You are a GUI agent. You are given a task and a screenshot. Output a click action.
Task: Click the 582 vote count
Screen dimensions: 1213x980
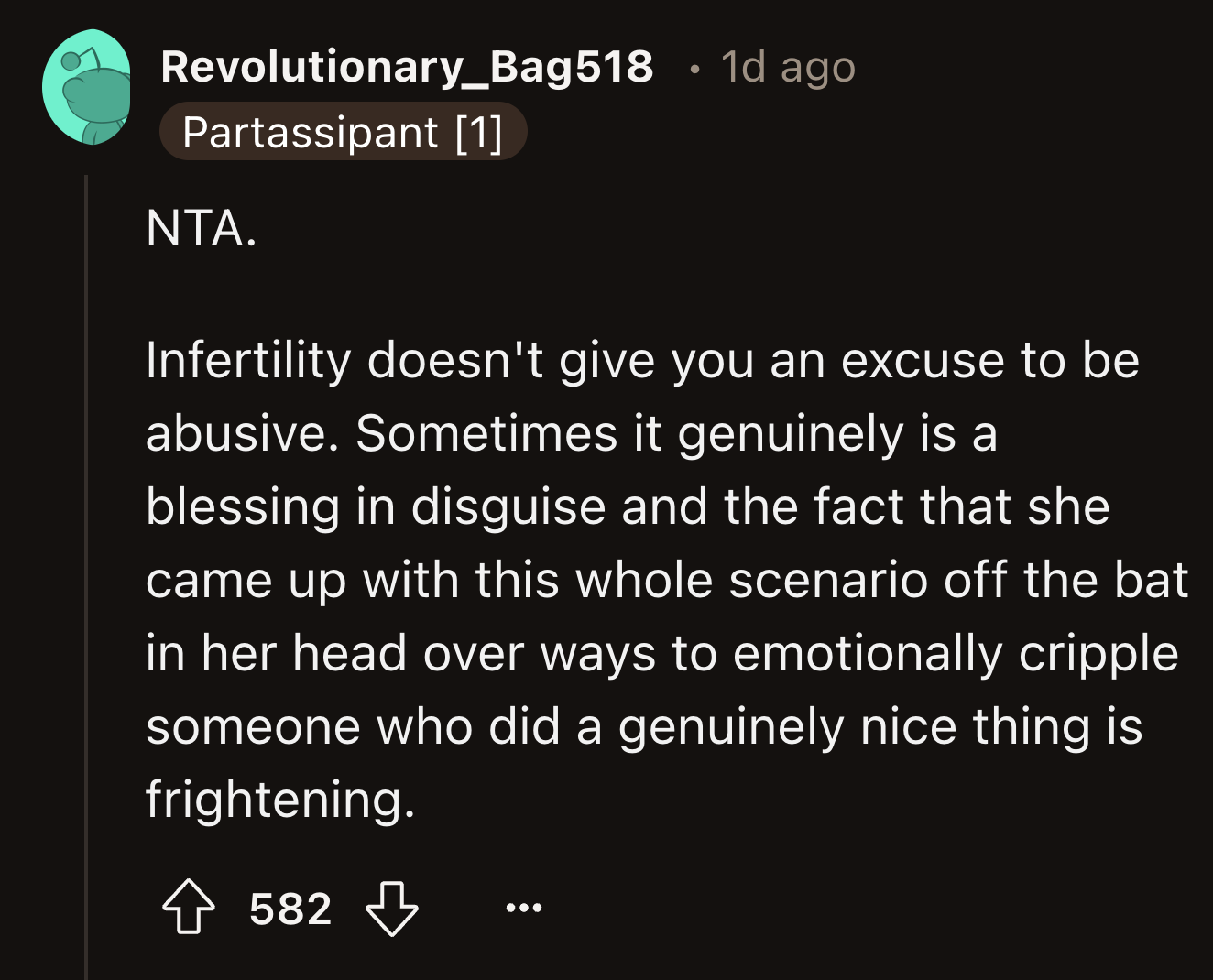(290, 909)
